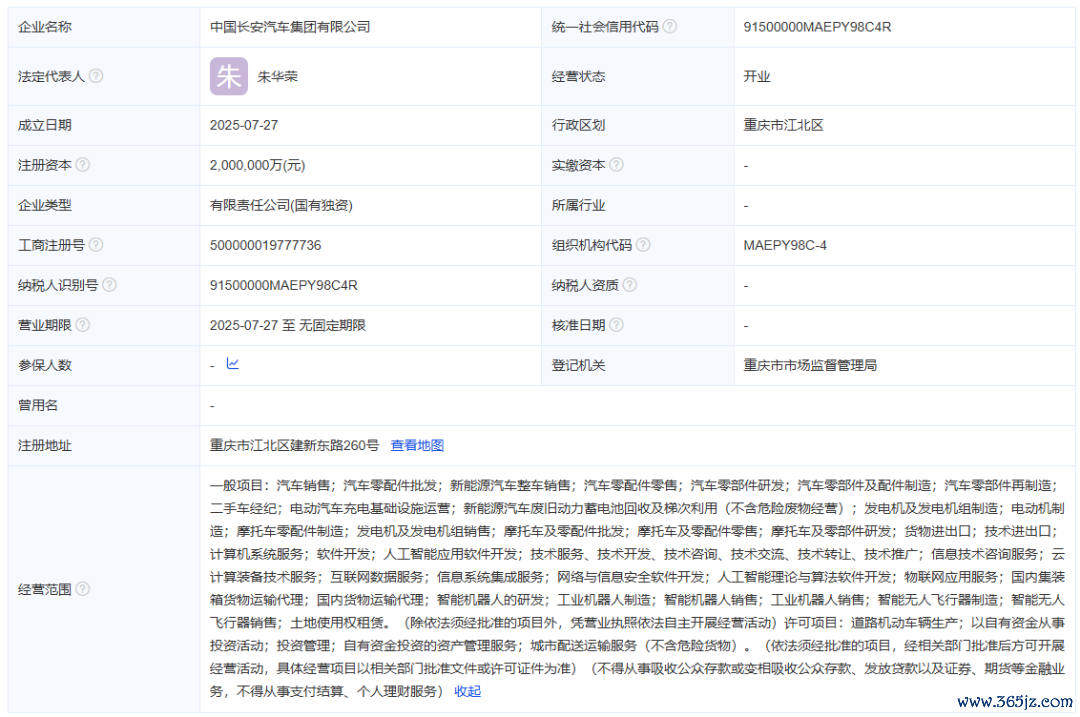Click the 登记机关 label cell
1080x717 pixels.
point(638,365)
